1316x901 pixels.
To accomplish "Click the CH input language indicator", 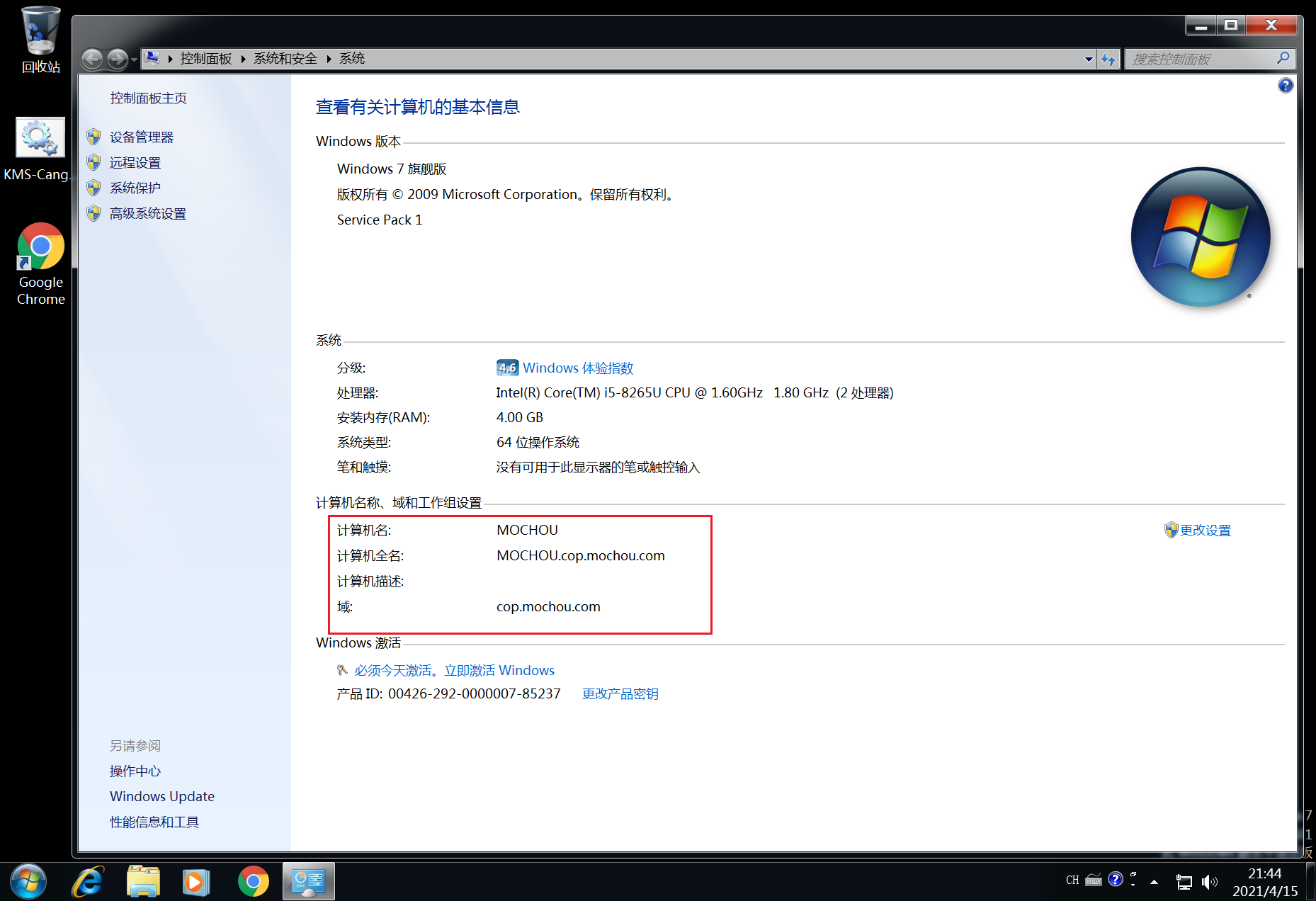I will click(x=1072, y=880).
